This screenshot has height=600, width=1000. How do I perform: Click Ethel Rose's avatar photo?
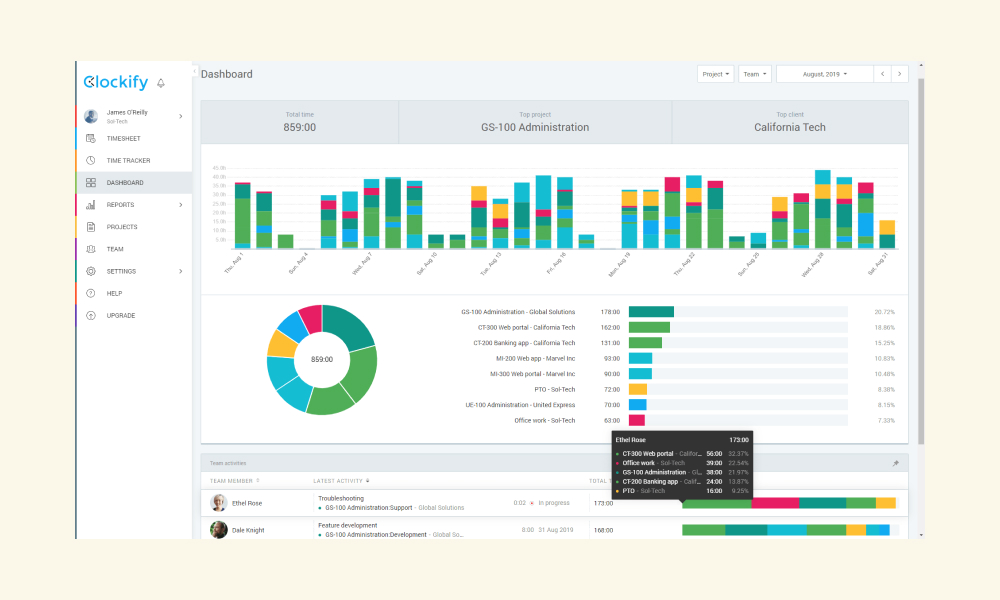[x=219, y=502]
